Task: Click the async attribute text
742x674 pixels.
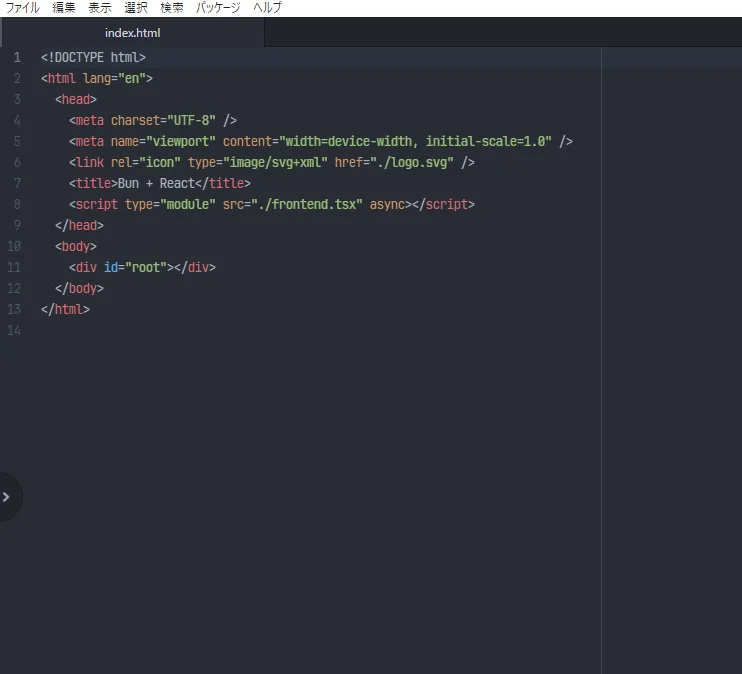Action: point(387,204)
